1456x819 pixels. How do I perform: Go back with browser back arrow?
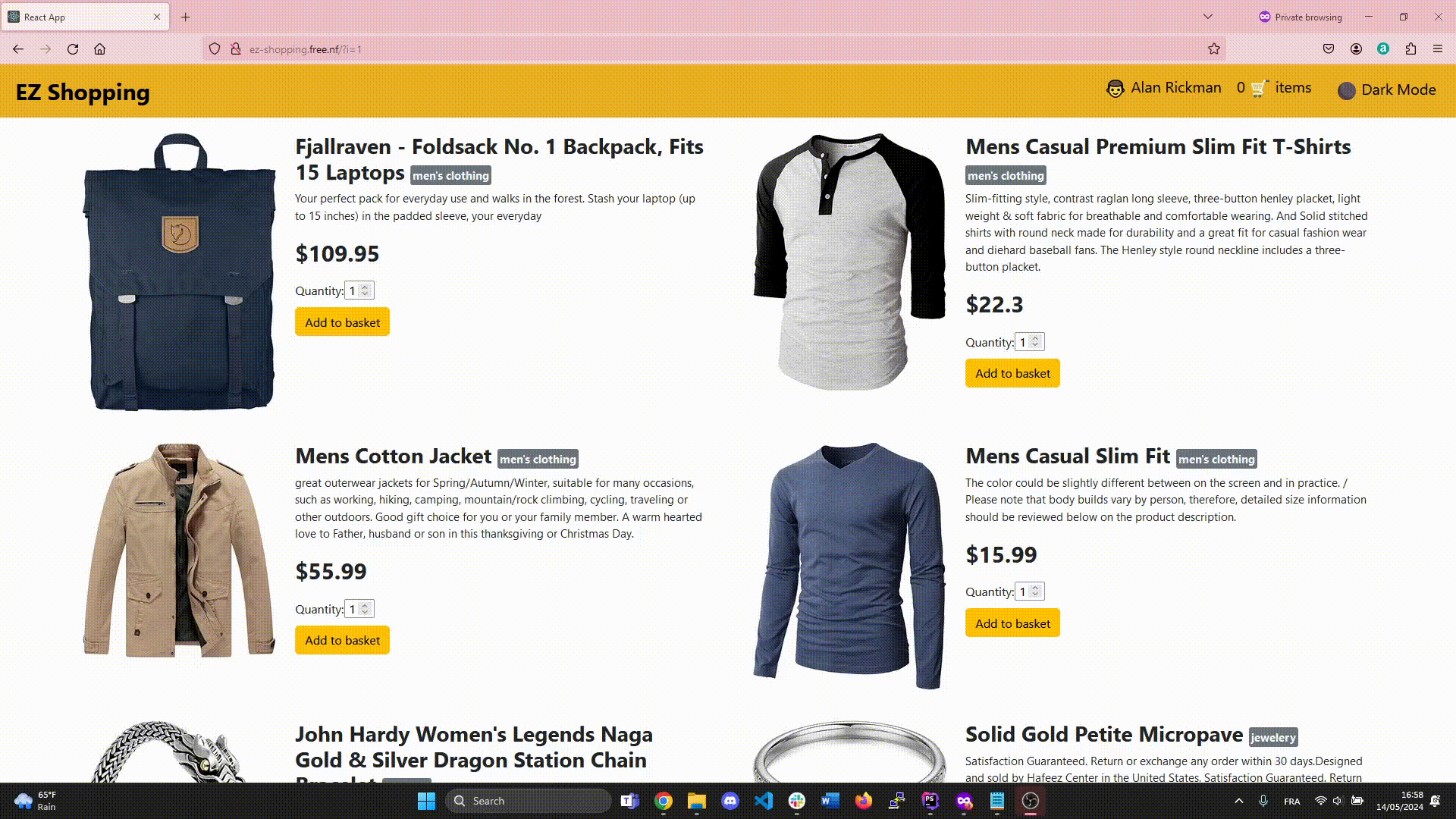click(x=18, y=49)
